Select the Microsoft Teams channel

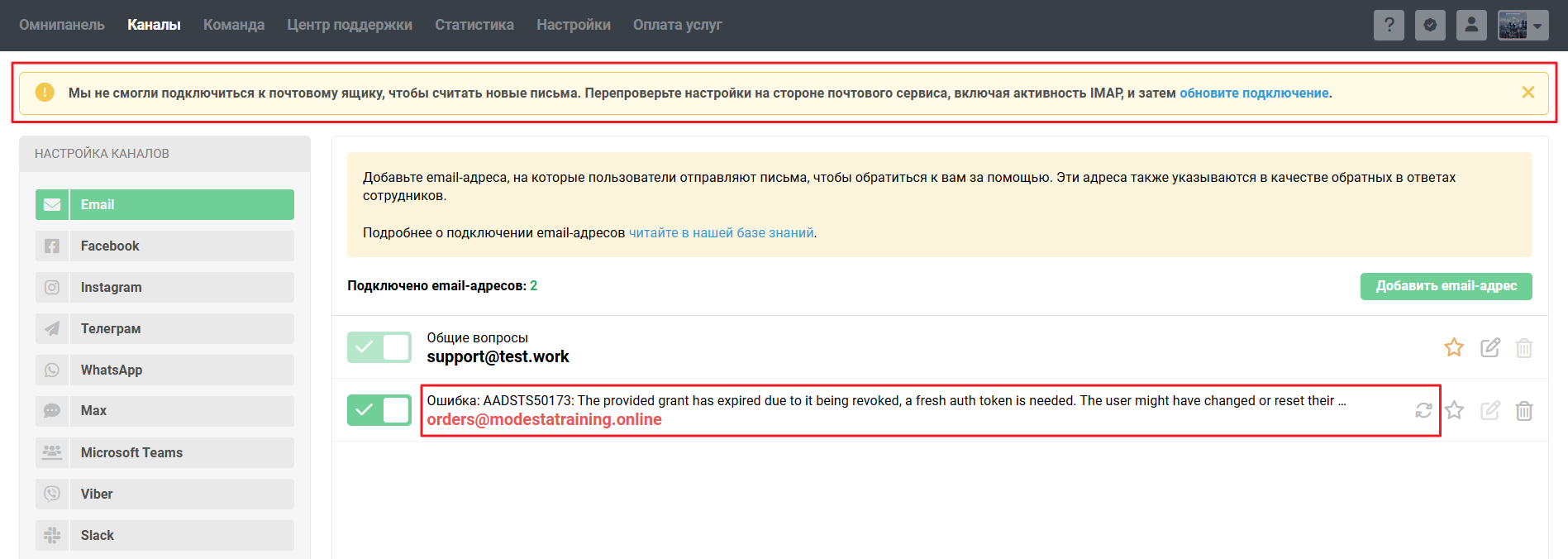164,452
